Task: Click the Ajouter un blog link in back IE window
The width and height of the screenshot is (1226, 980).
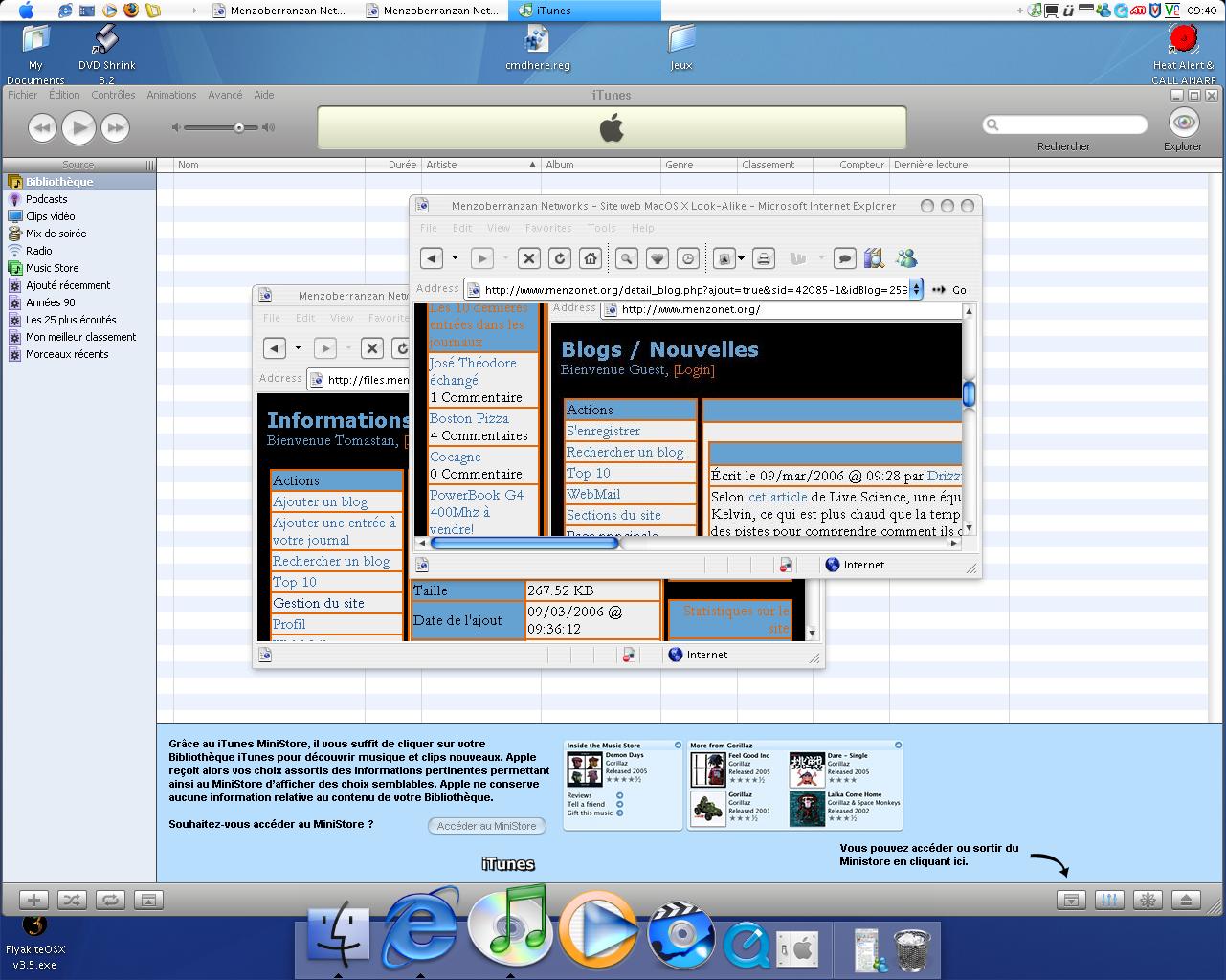Action: click(x=320, y=501)
